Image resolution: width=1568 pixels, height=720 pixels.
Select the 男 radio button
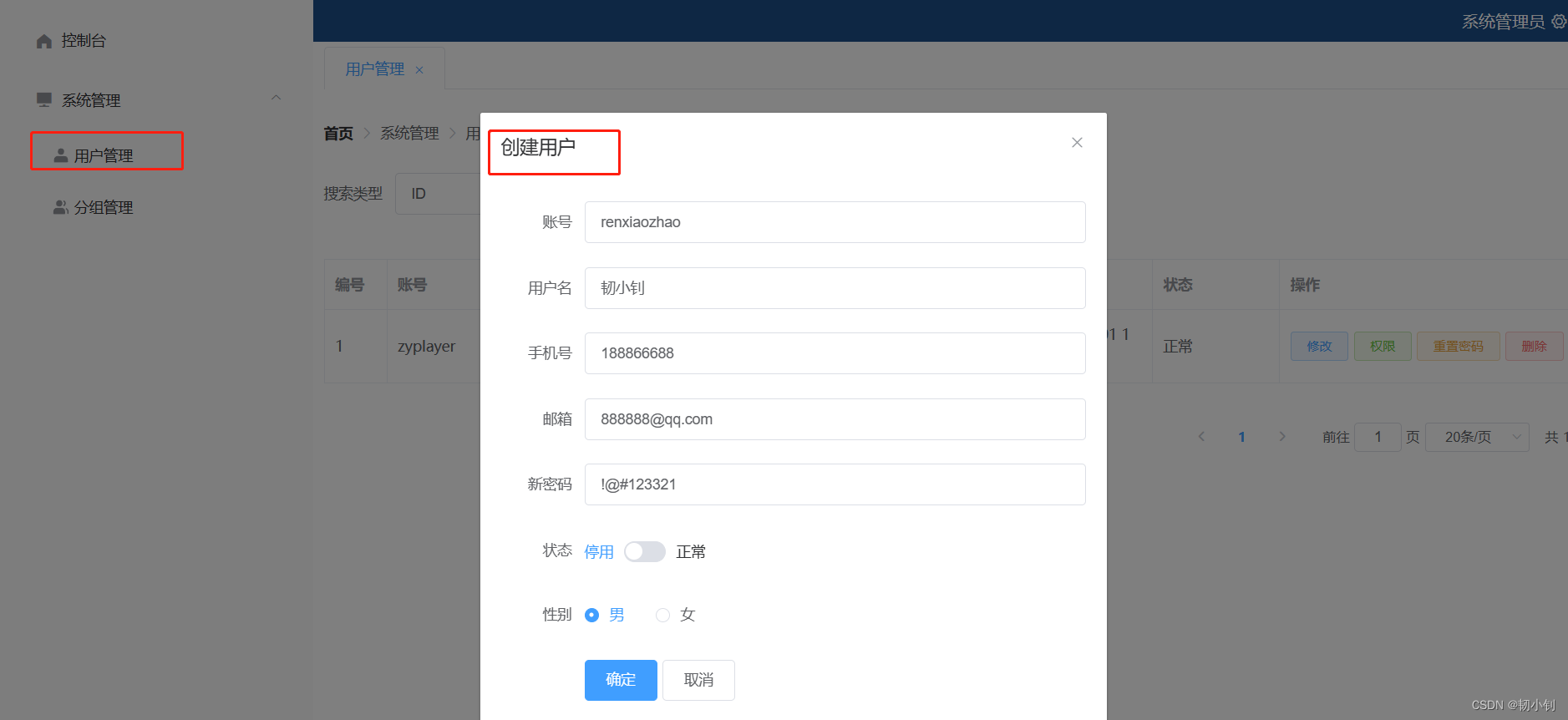coord(591,616)
